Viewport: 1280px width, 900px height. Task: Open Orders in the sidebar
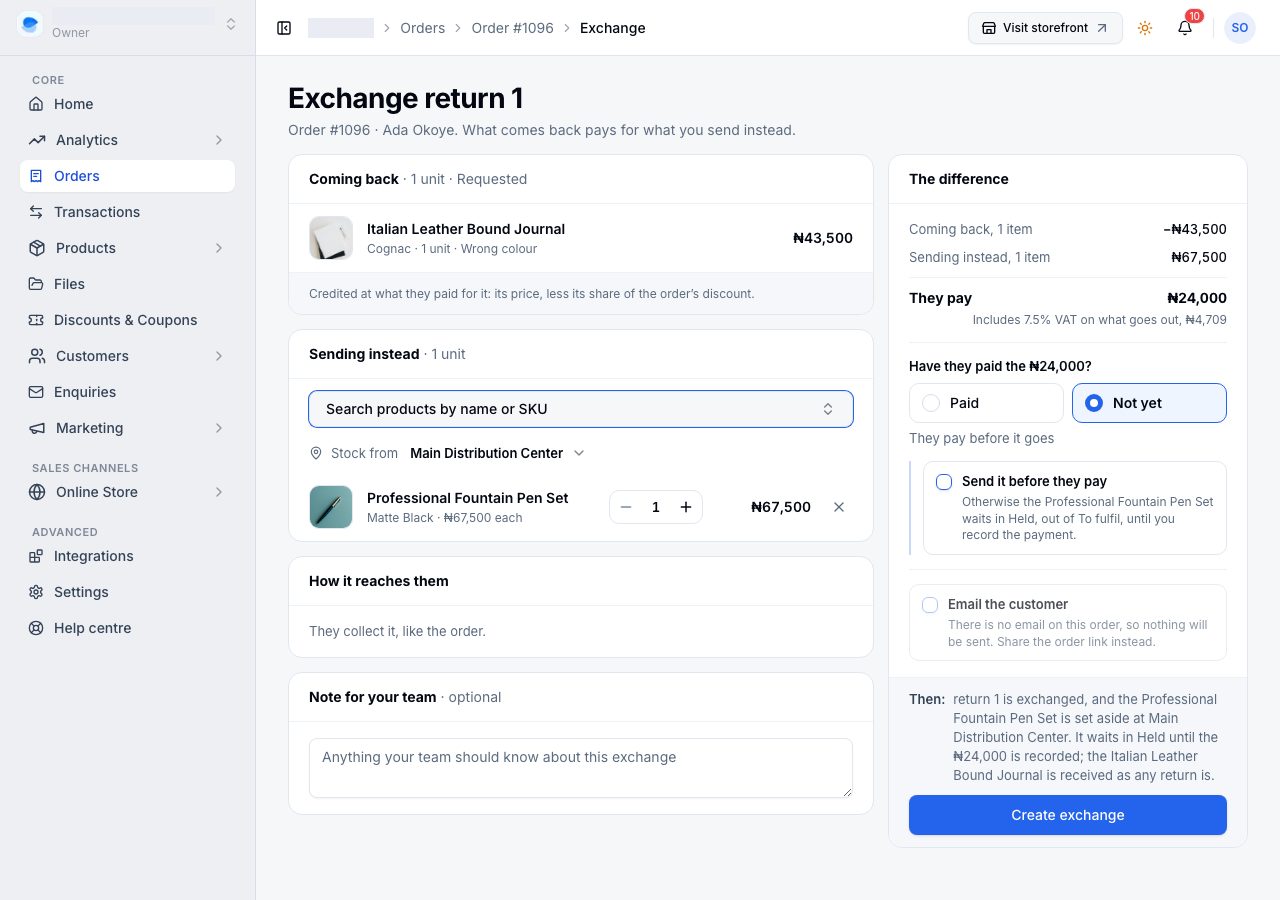point(127,176)
